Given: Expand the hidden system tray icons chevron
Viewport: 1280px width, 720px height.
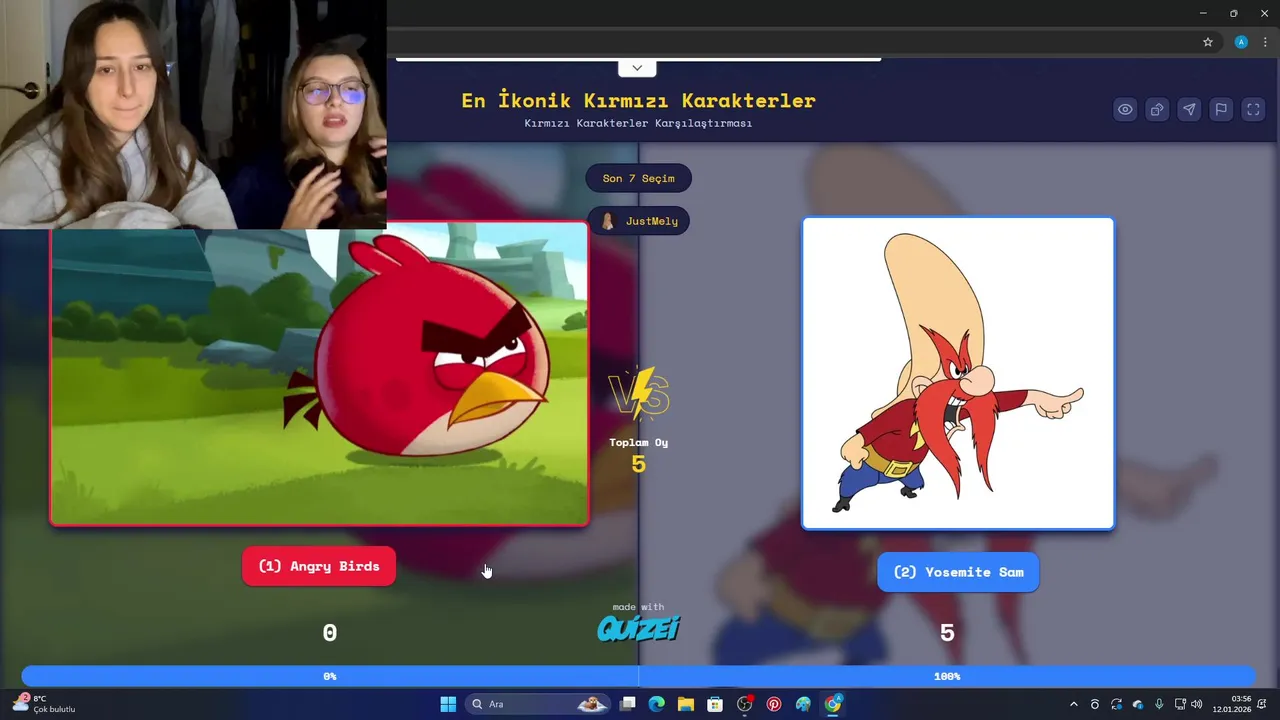Looking at the screenshot, I should [1074, 704].
